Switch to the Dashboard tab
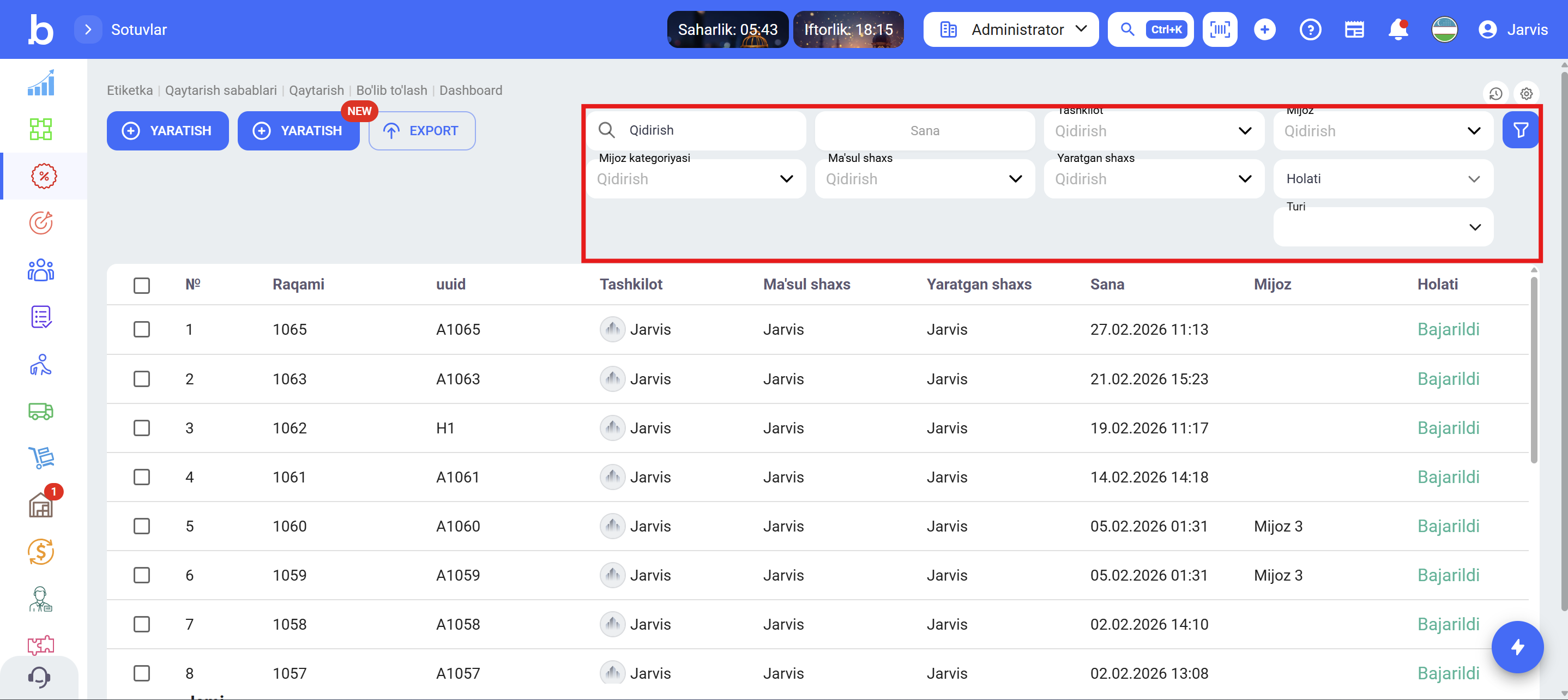The image size is (1568, 700). (x=471, y=90)
